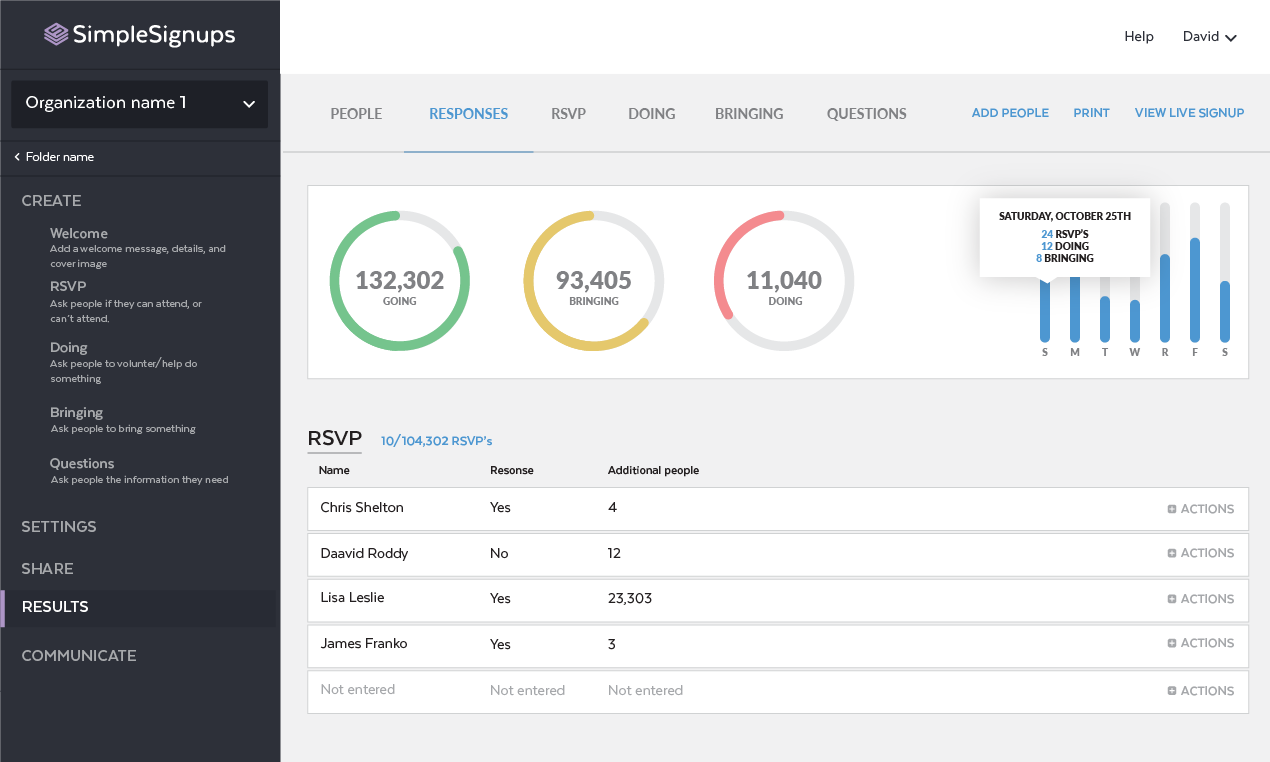Viewport: 1270px width, 762px height.
Task: Select the Questions tab
Action: tap(866, 114)
